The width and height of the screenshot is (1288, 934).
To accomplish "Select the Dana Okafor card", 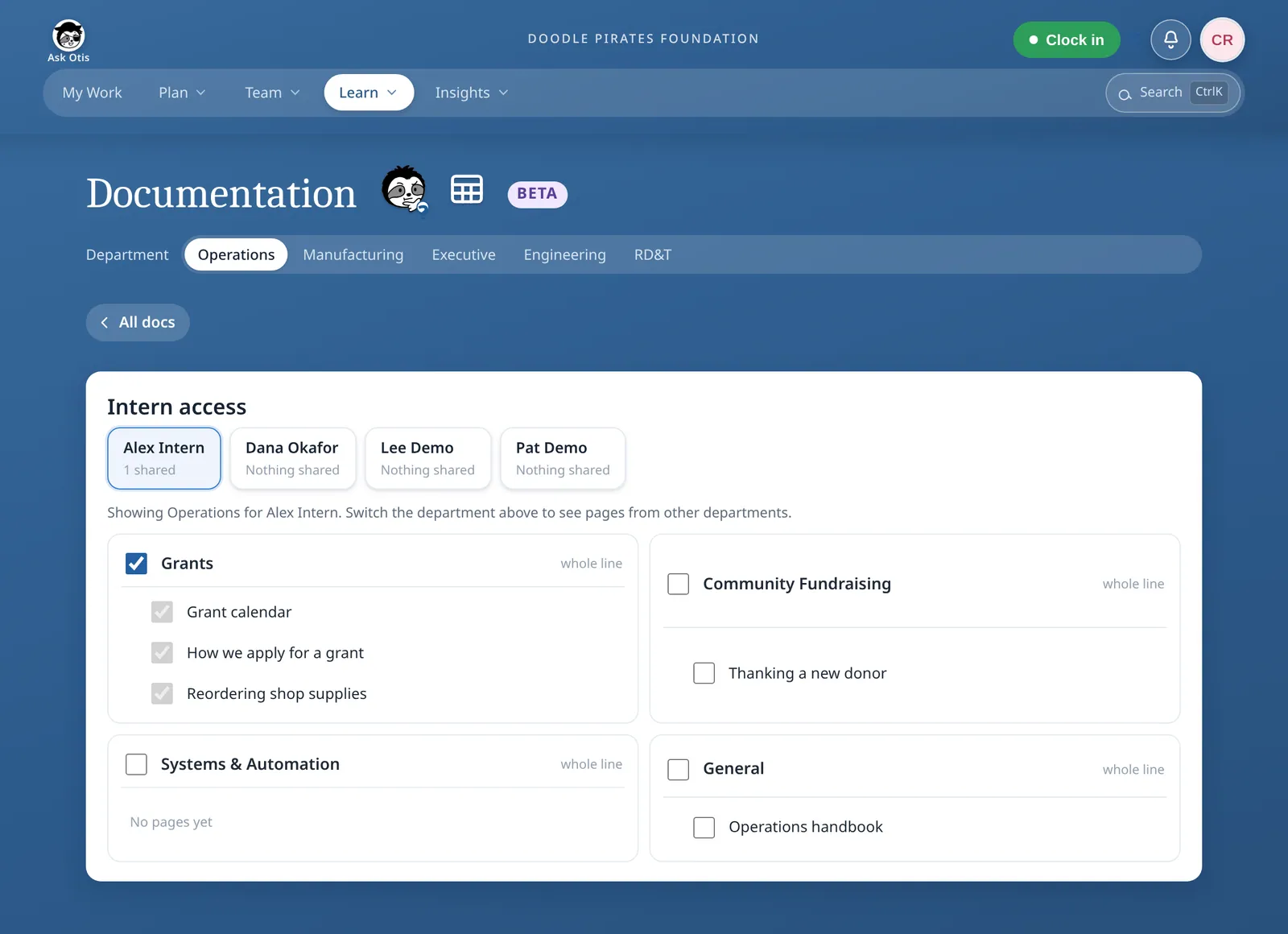I will pyautogui.click(x=292, y=458).
